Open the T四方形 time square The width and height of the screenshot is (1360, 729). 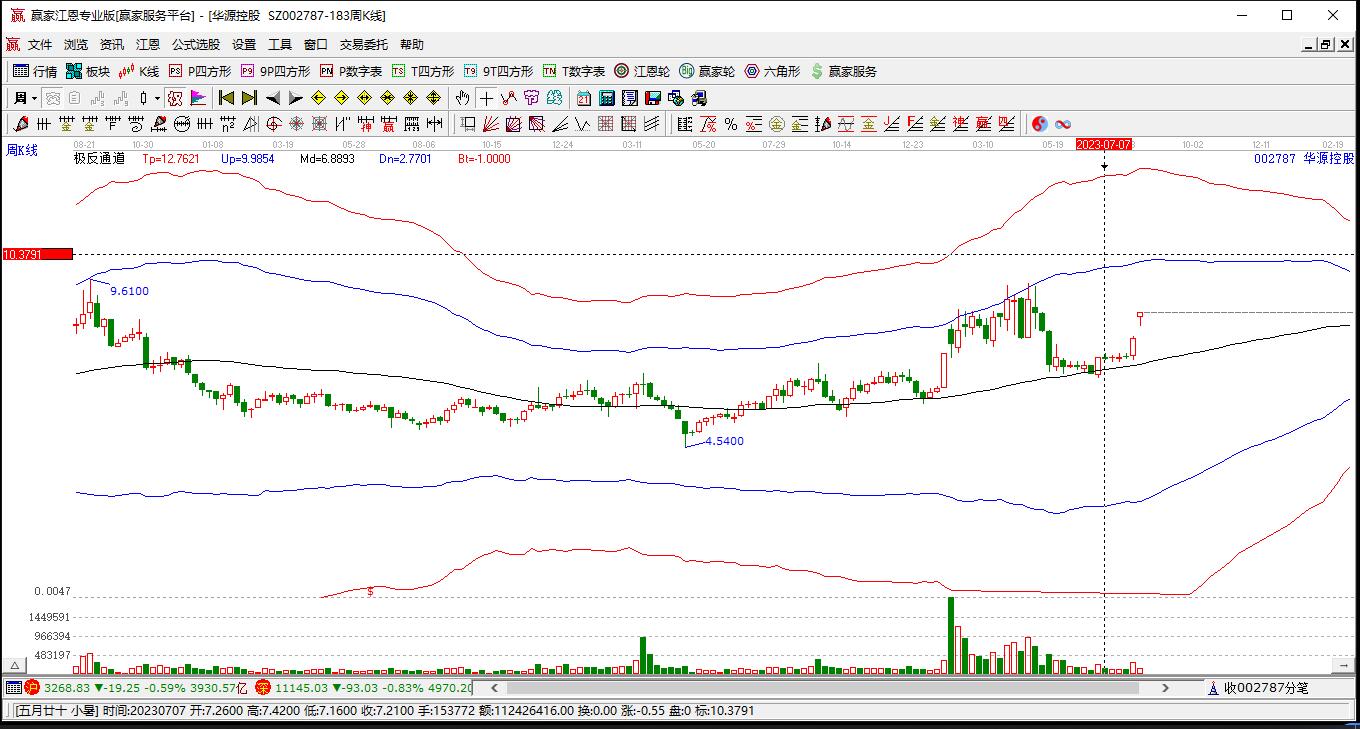423,71
